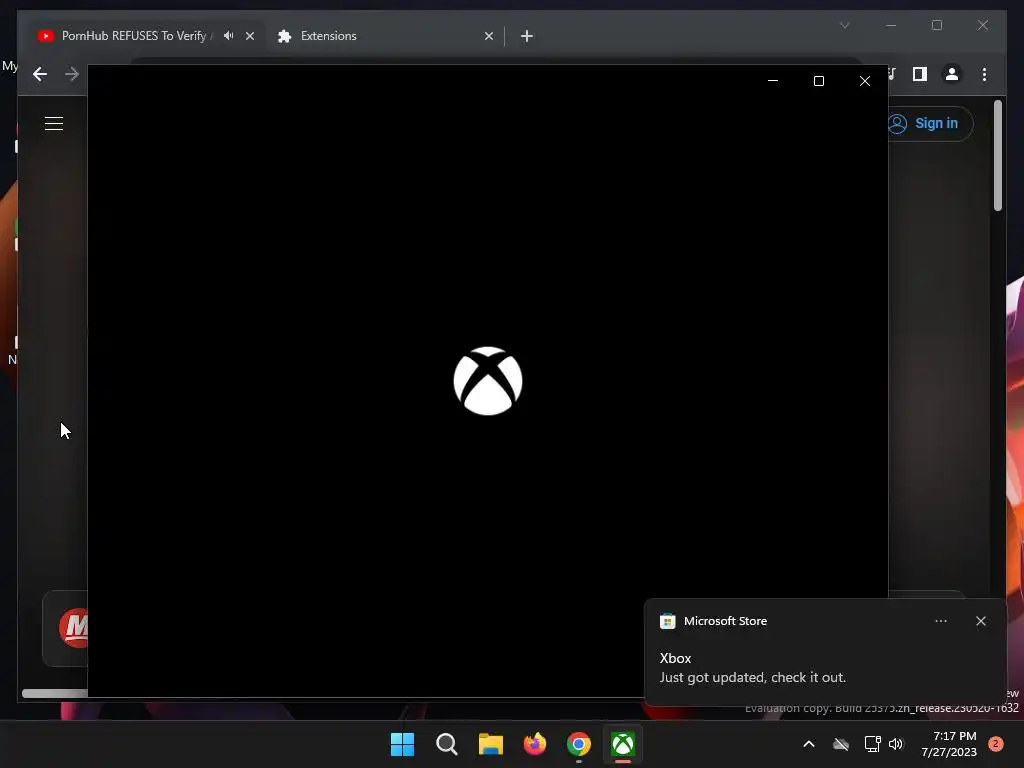Open Chrome's three-dot menu
1024x768 pixels.
(984, 74)
